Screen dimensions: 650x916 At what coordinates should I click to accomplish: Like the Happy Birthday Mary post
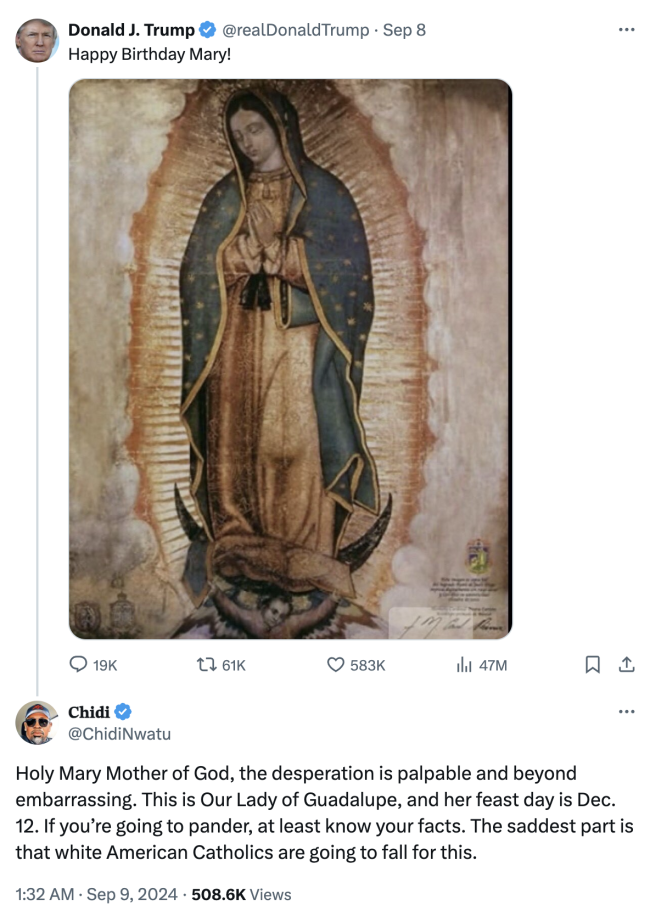pyautogui.click(x=337, y=664)
